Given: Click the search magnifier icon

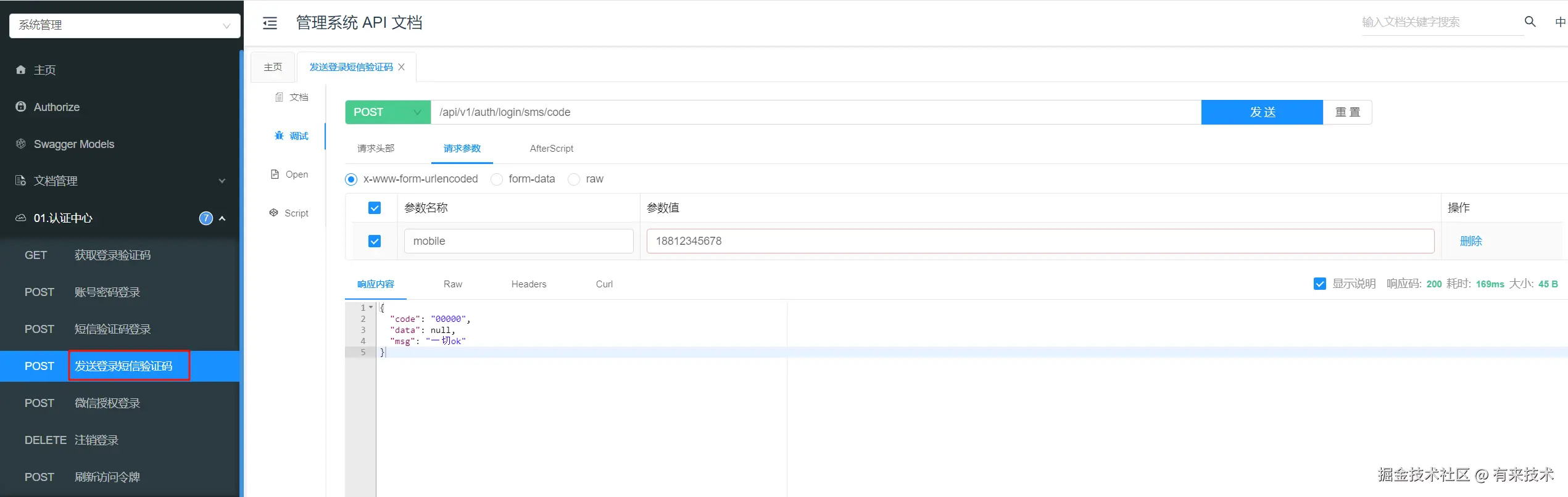Looking at the screenshot, I should coord(1530,22).
